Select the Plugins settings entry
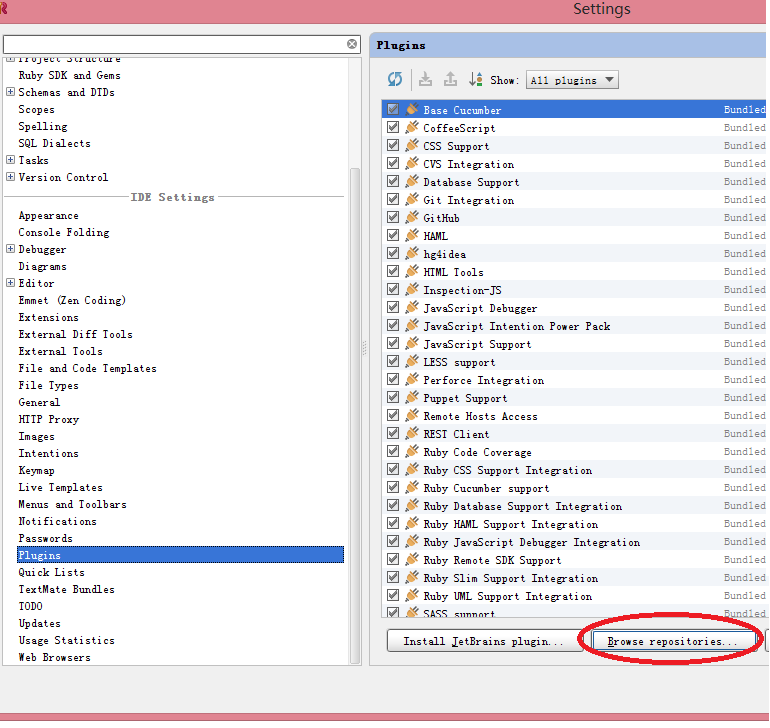770x728 pixels. [x=180, y=555]
